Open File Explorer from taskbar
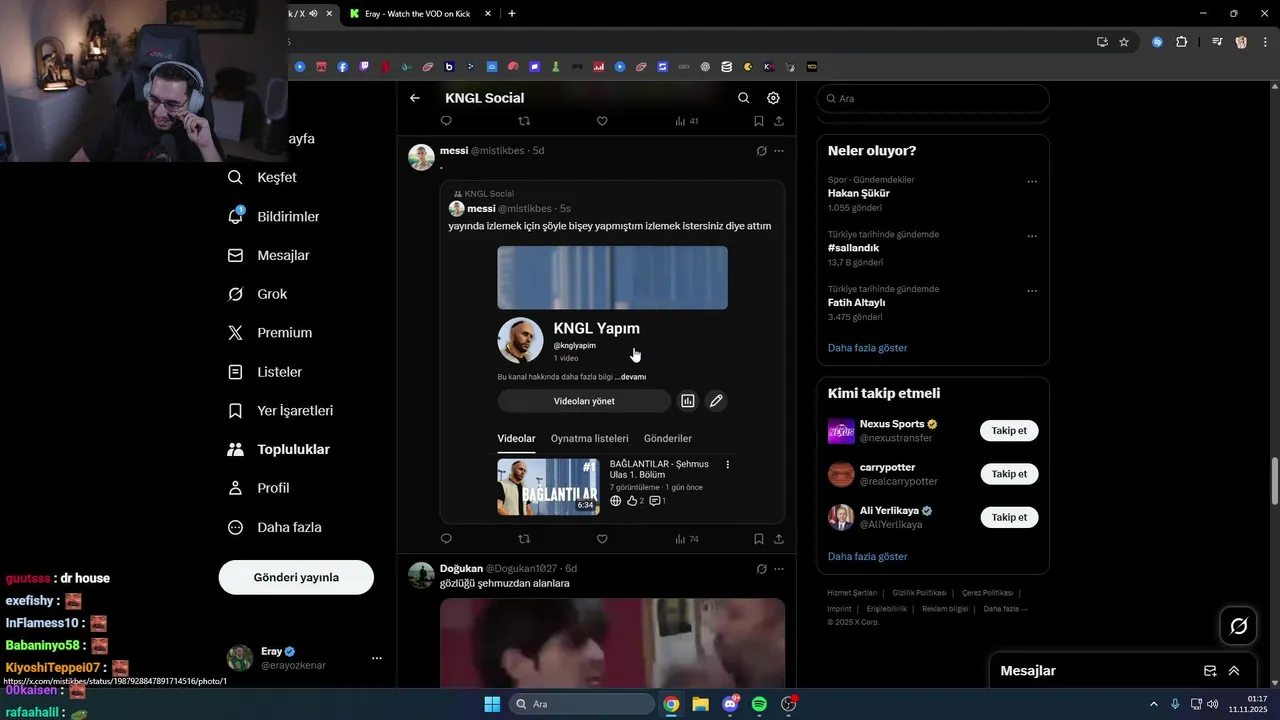This screenshot has width=1280, height=720. [700, 704]
